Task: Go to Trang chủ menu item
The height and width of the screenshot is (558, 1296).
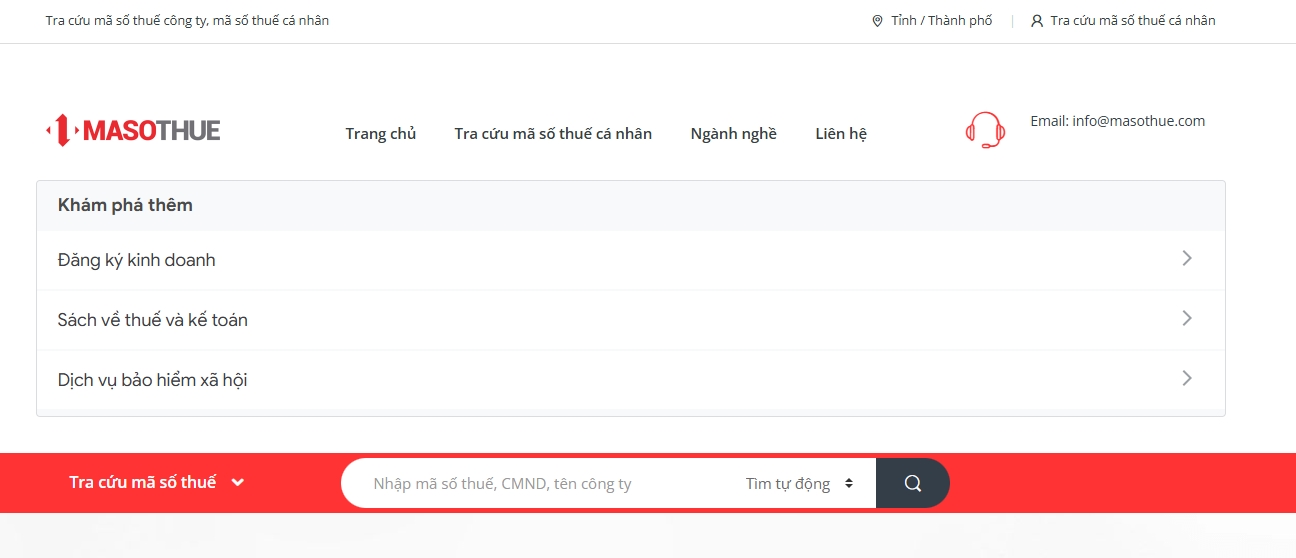Action: [380, 134]
